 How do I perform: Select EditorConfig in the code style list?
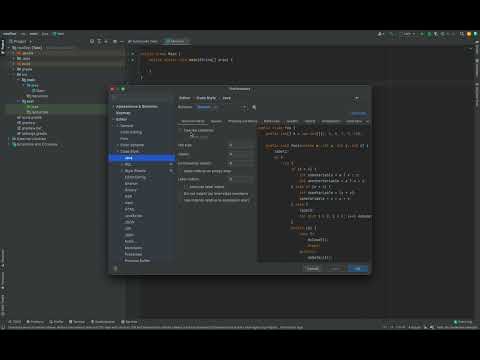click(x=135, y=177)
